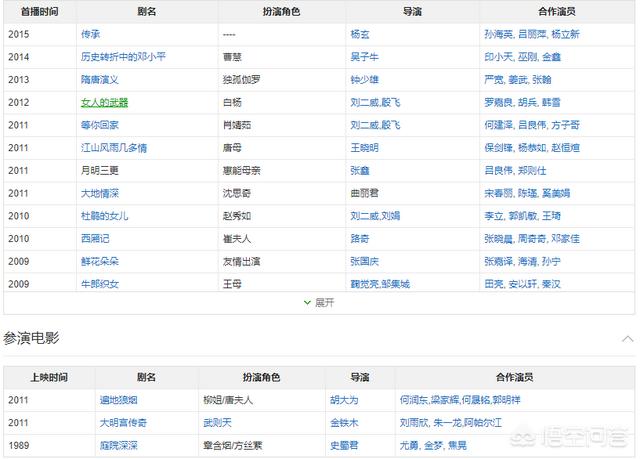Viewport: 640px width, 459px height.
Task: Collapse the 参演电影 section with the chevron
Action: click(628, 339)
